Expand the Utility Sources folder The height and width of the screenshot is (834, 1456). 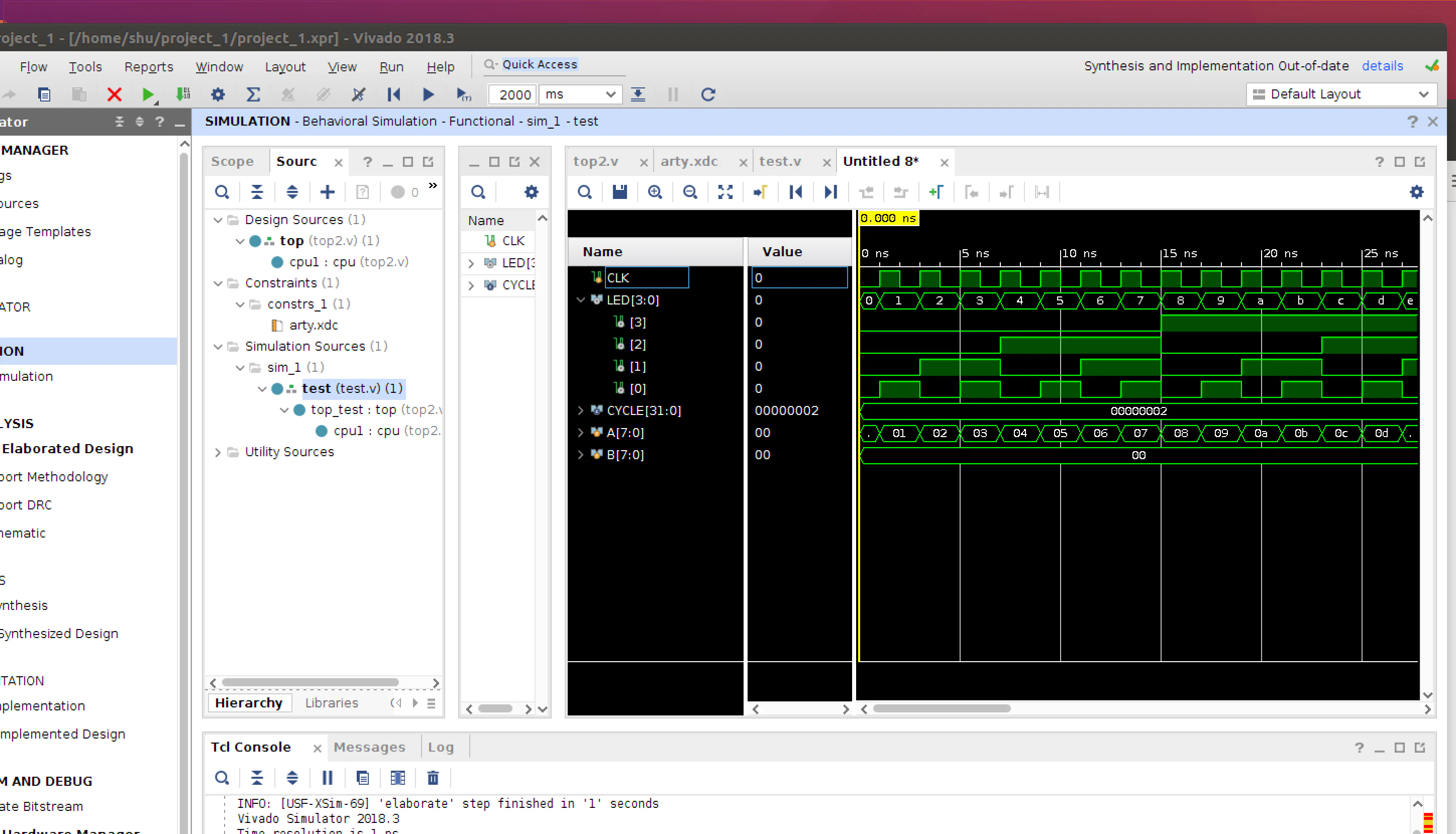pyautogui.click(x=218, y=452)
